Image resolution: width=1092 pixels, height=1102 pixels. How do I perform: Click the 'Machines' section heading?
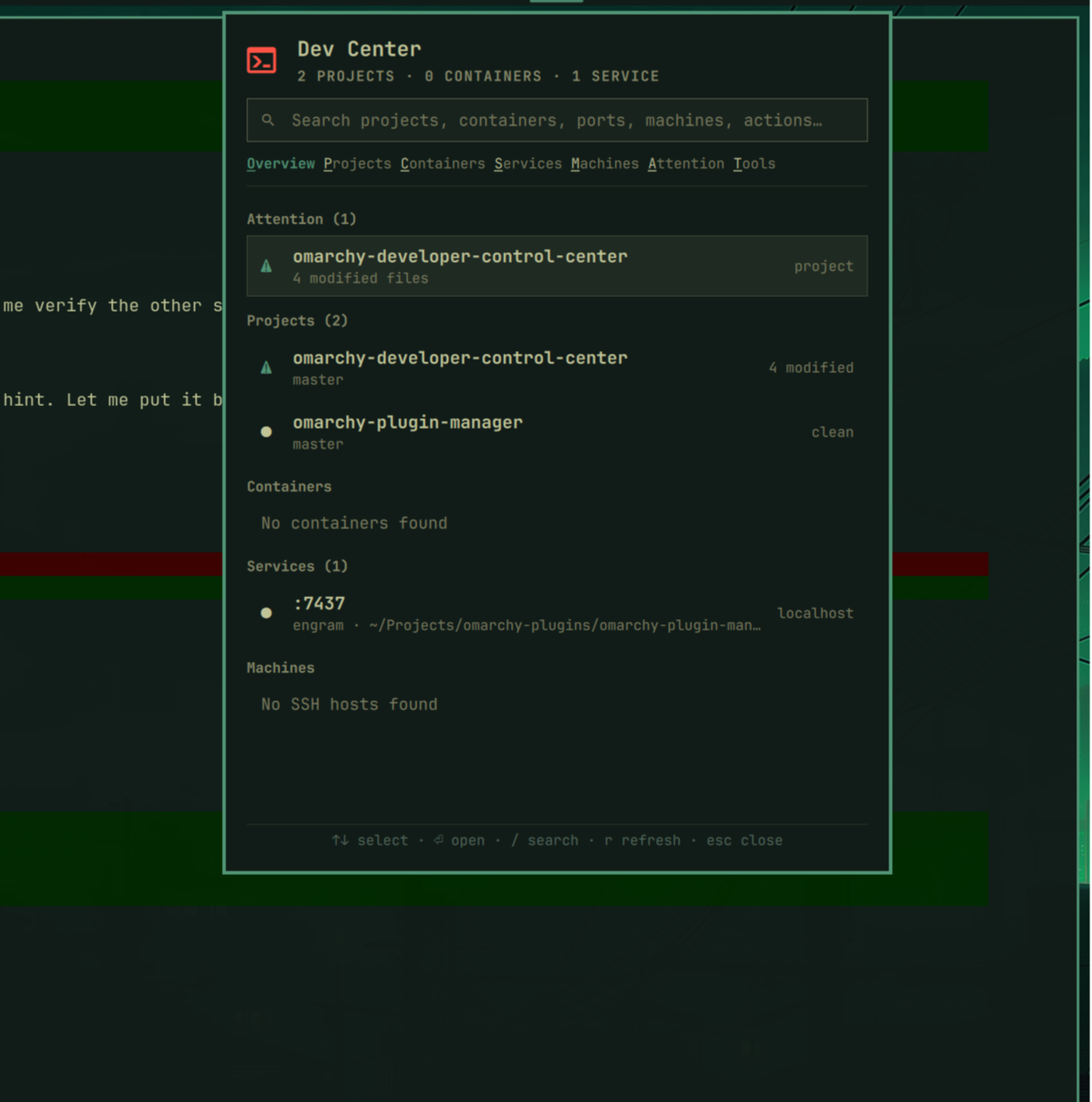[280, 668]
